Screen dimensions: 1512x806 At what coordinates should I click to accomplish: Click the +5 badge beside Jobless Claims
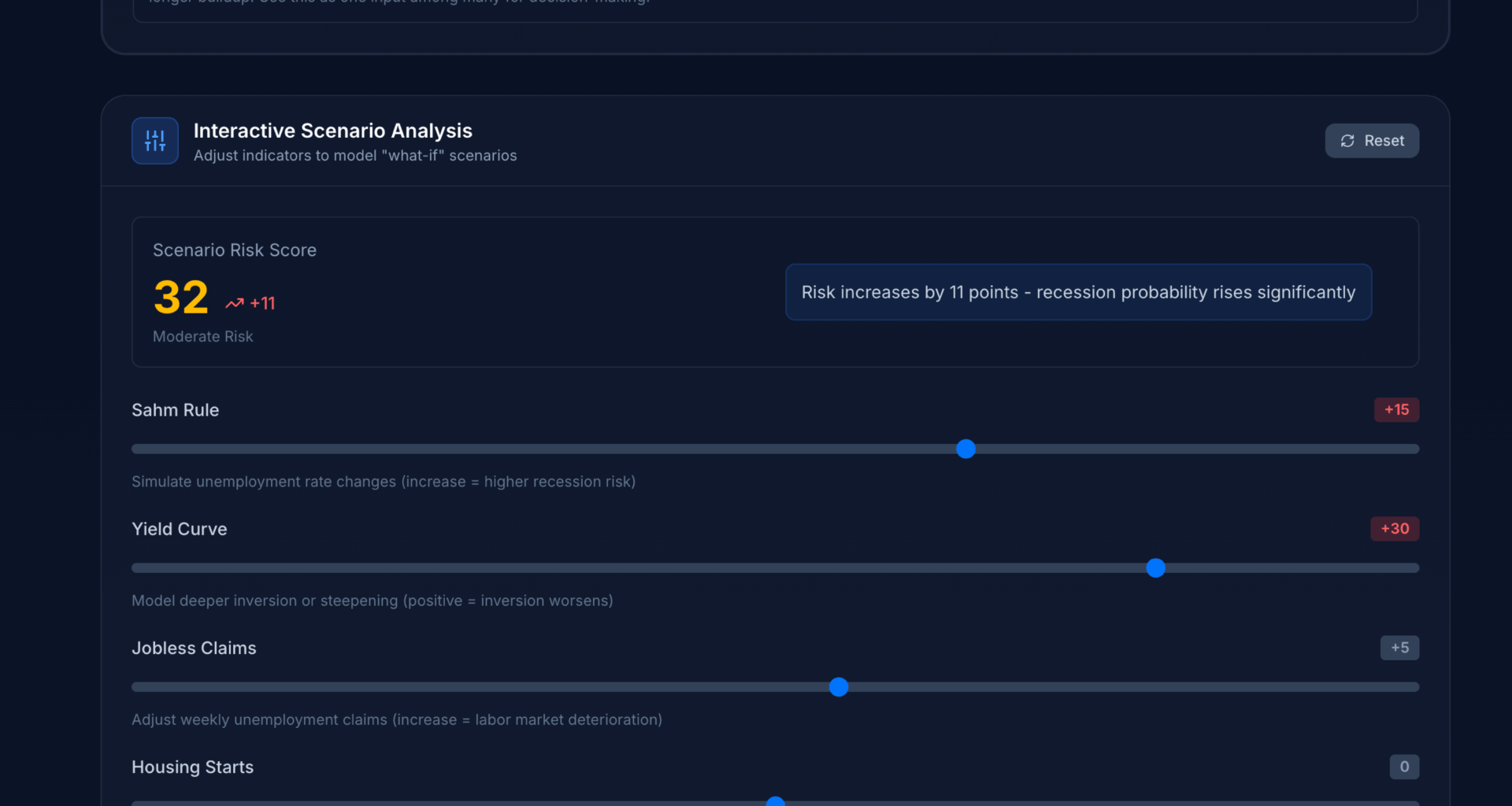click(x=1399, y=647)
